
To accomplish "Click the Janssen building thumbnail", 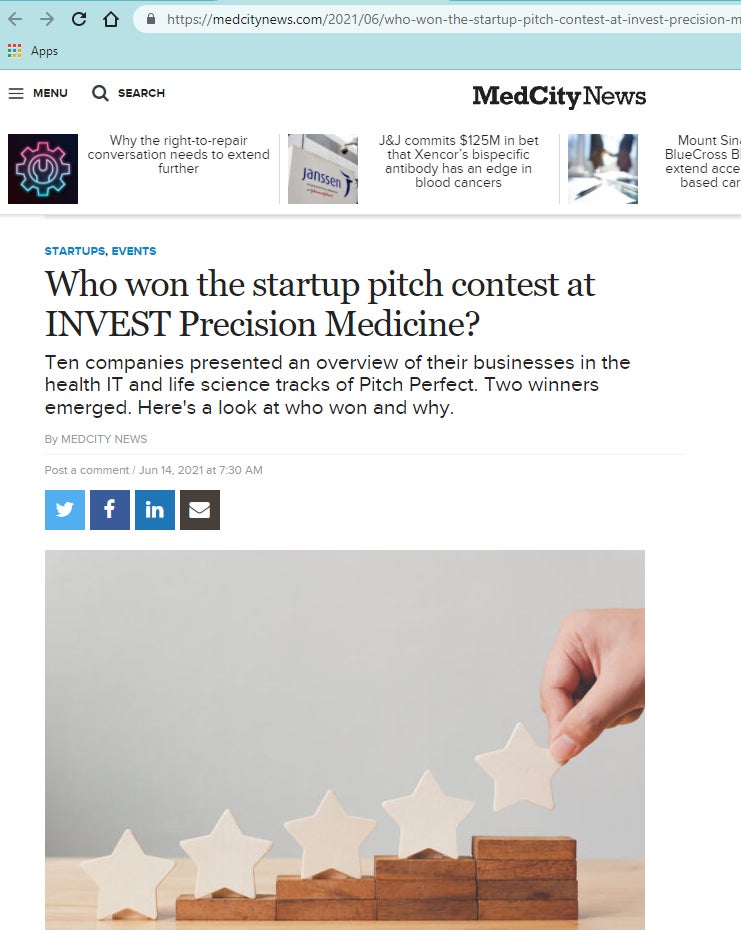I will 323,169.
